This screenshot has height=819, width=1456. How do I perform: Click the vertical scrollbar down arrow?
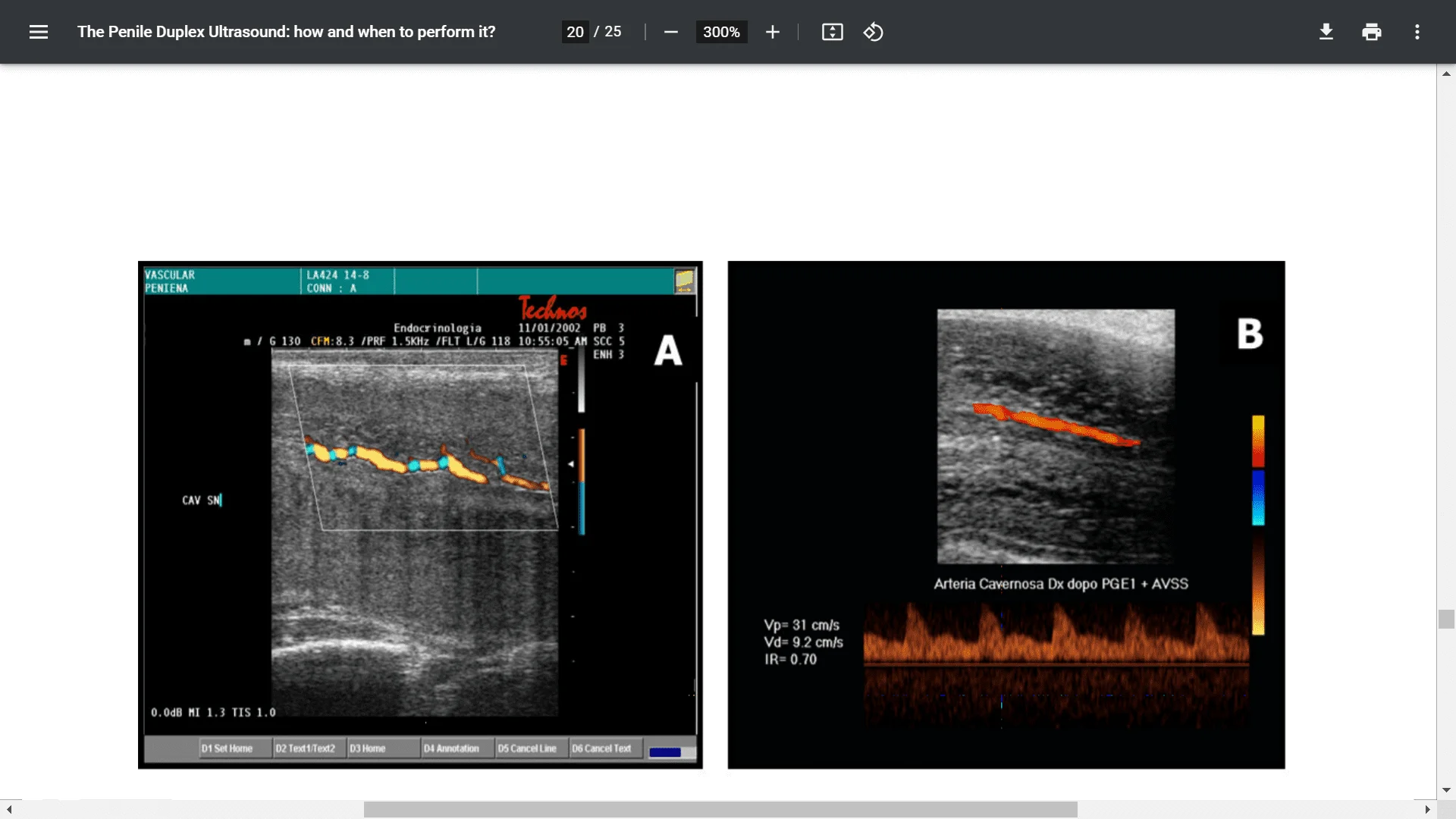click(x=1446, y=790)
